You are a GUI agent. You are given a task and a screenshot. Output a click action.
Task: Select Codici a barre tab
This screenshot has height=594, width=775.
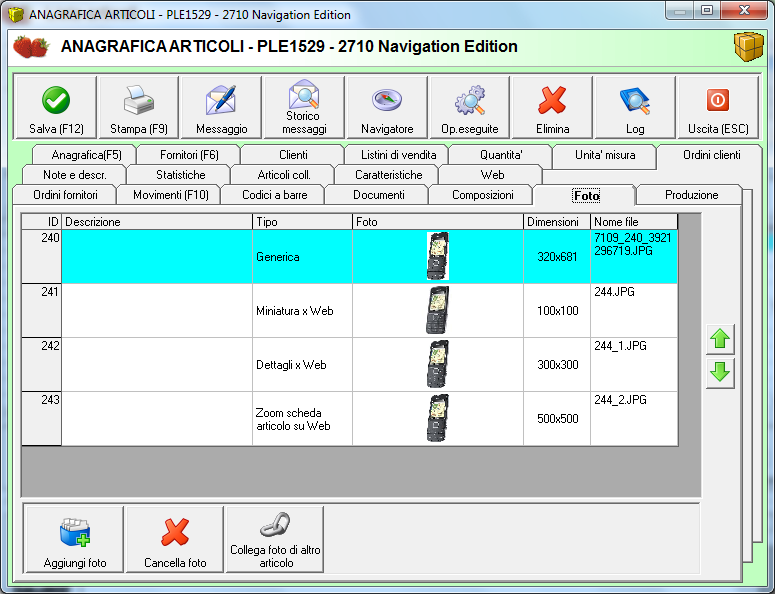pyautogui.click(x=274, y=195)
